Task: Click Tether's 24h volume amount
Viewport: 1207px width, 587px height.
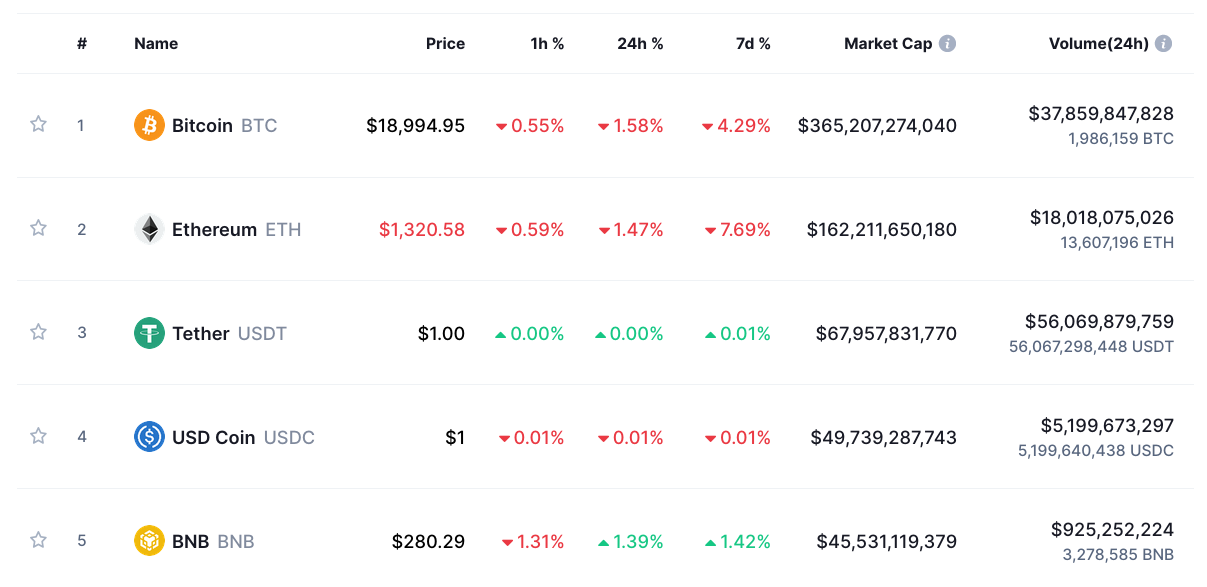Action: point(1099,322)
